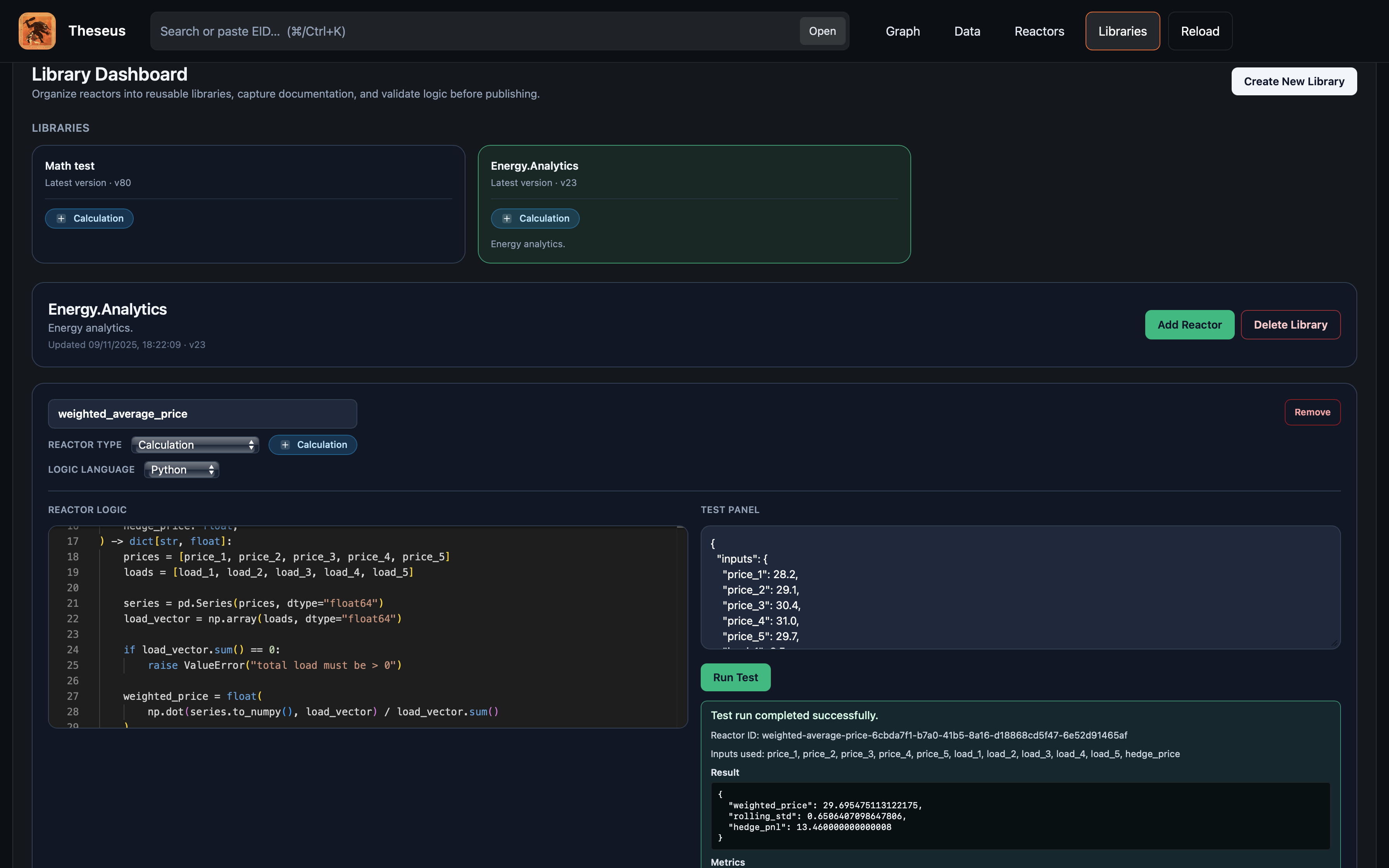The height and width of the screenshot is (868, 1389).
Task: Click the Calculation badge beside Reactor Type
Action: 313,445
